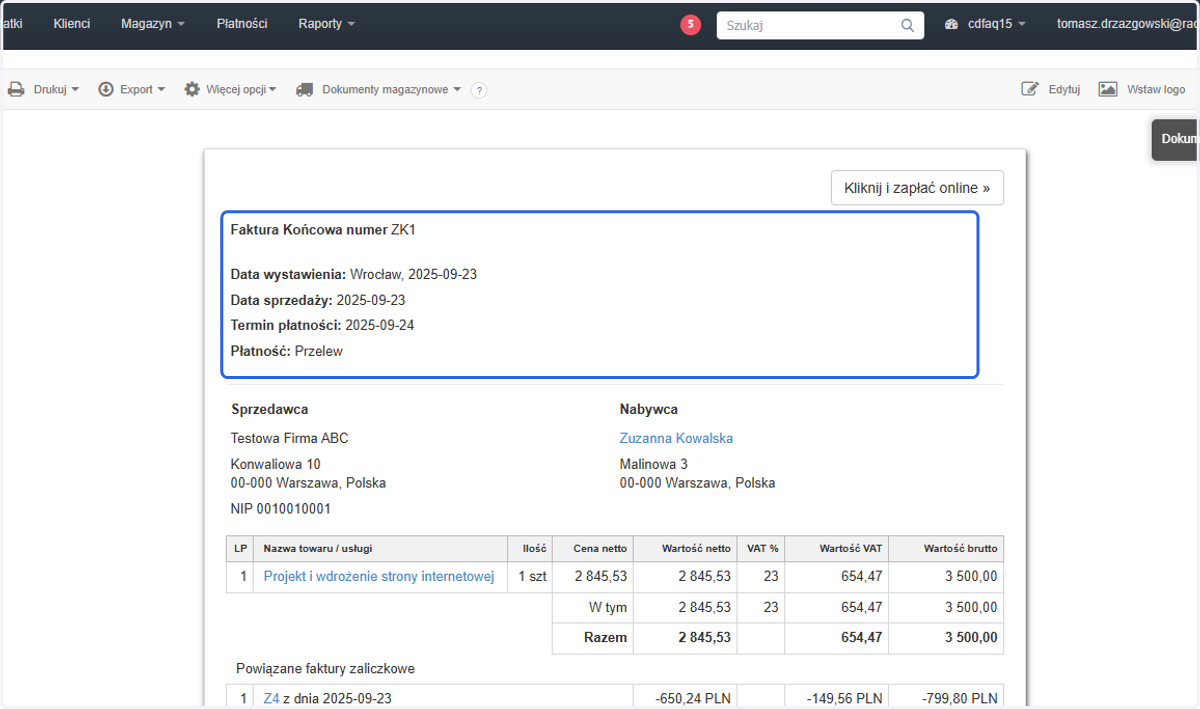
Task: Click the Płatność: Przelew line
Action: tap(286, 351)
